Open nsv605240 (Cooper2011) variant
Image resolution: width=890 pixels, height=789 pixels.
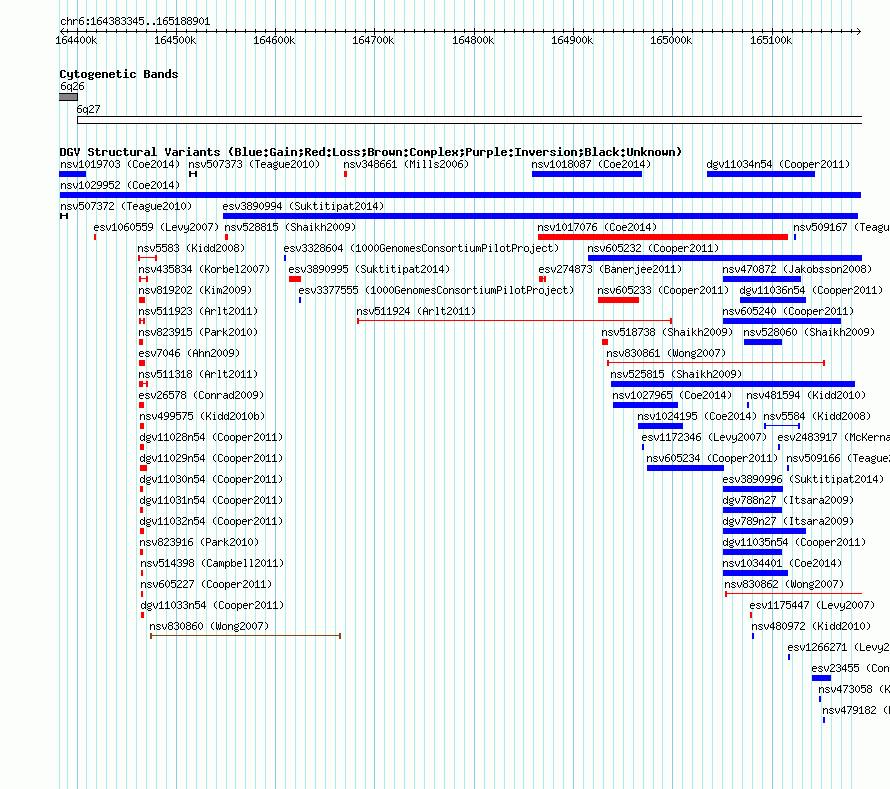point(788,311)
